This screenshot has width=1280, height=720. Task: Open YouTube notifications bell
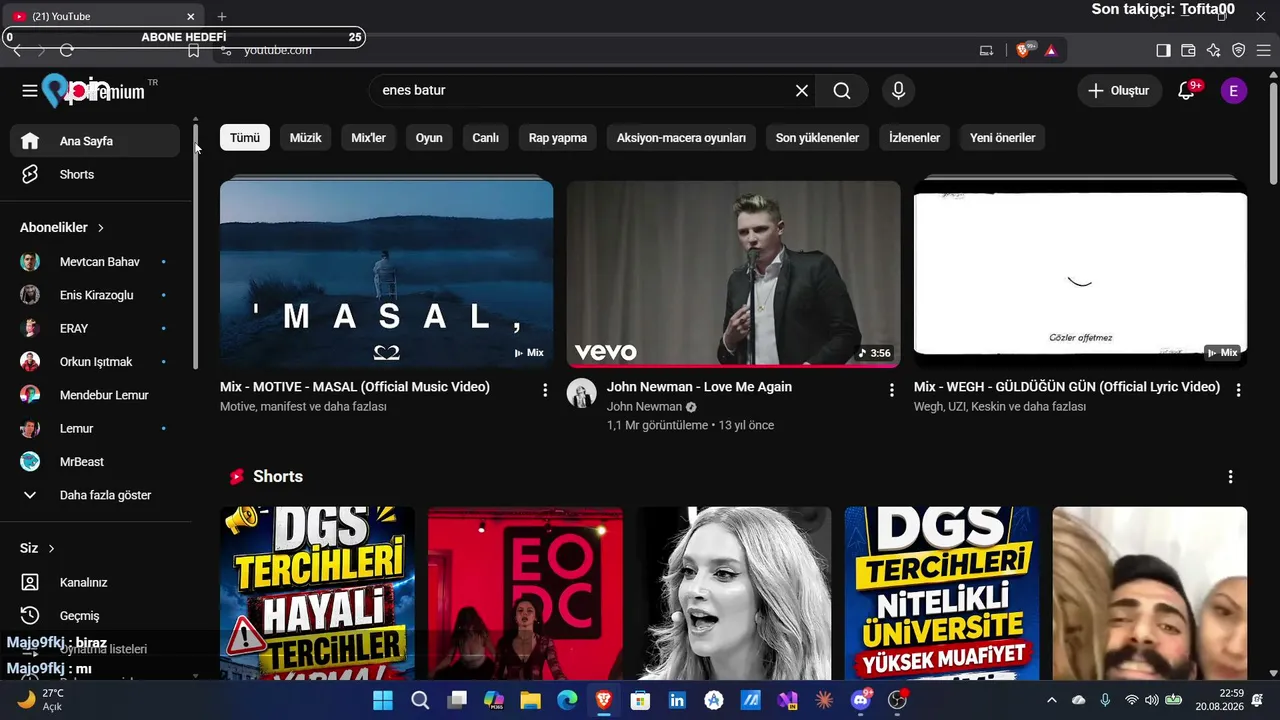tap(1186, 91)
